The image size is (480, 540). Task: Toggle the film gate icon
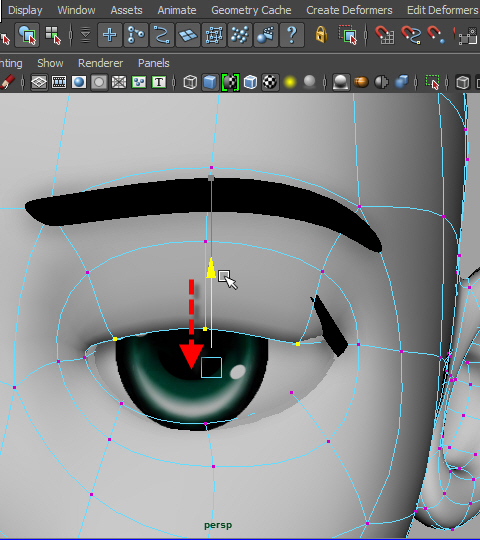point(59,82)
